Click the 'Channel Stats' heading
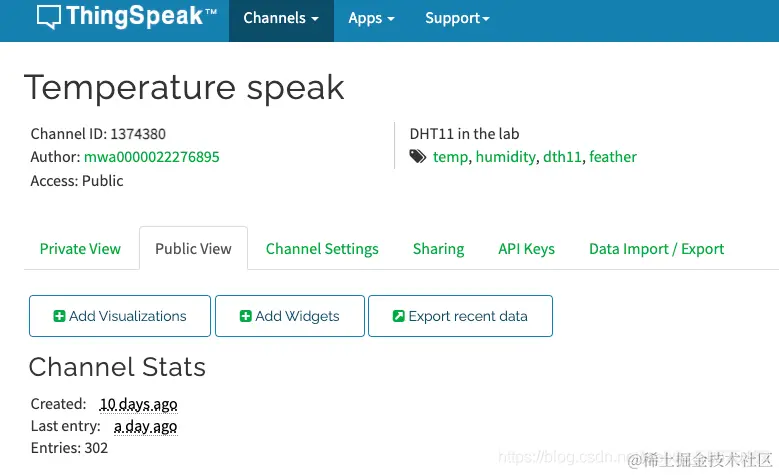Image resolution: width=779 pixels, height=475 pixels. point(117,368)
